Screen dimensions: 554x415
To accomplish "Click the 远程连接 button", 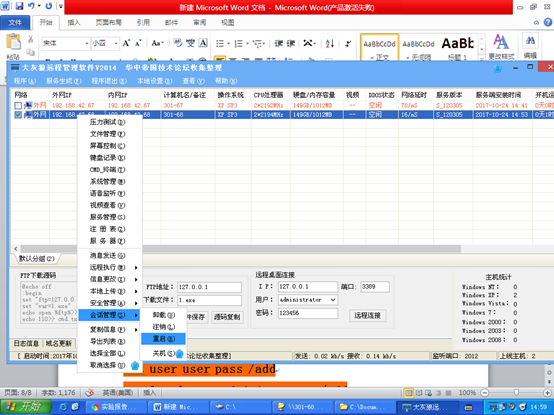I will pos(367,315).
